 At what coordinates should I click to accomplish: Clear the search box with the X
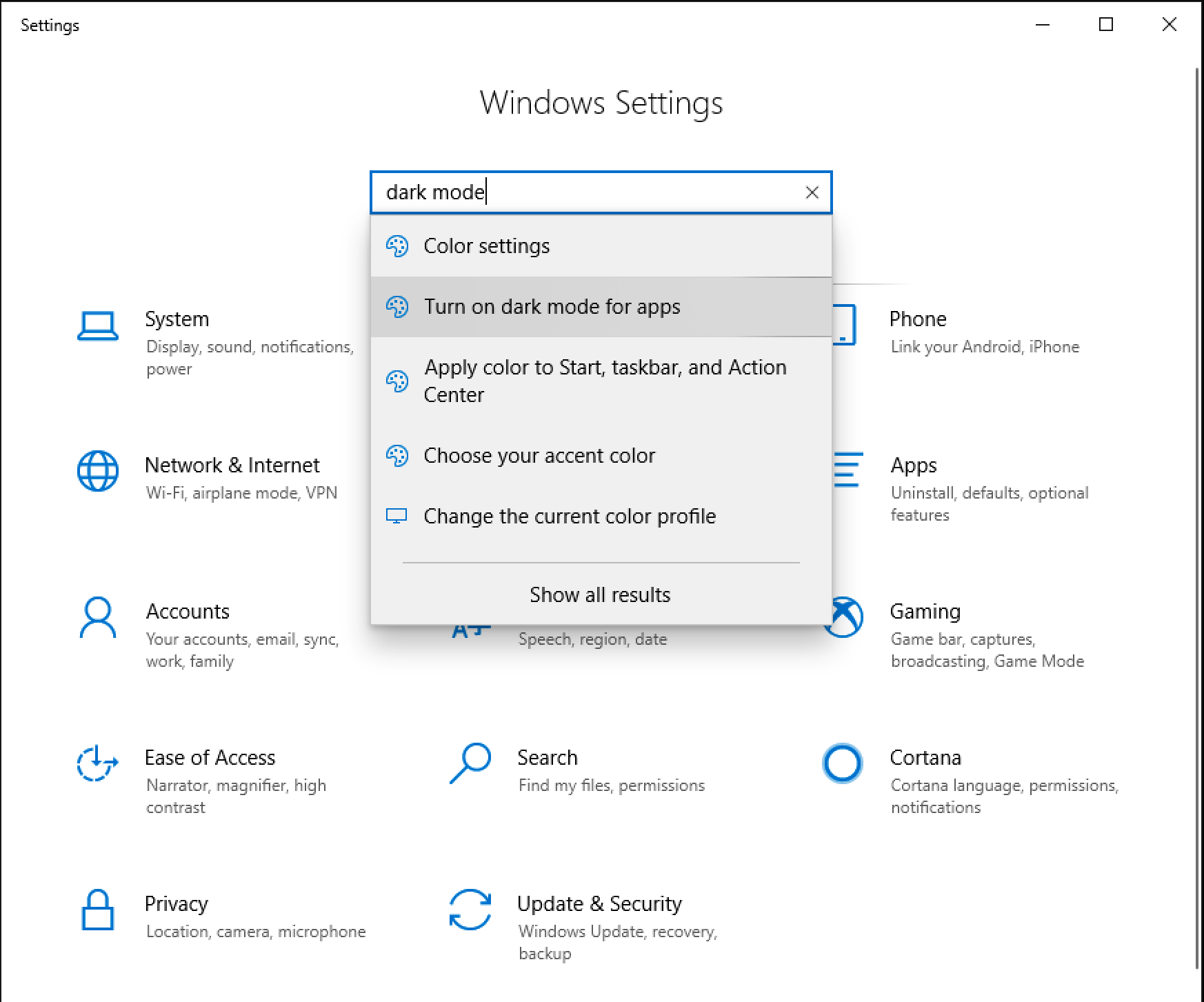812,192
